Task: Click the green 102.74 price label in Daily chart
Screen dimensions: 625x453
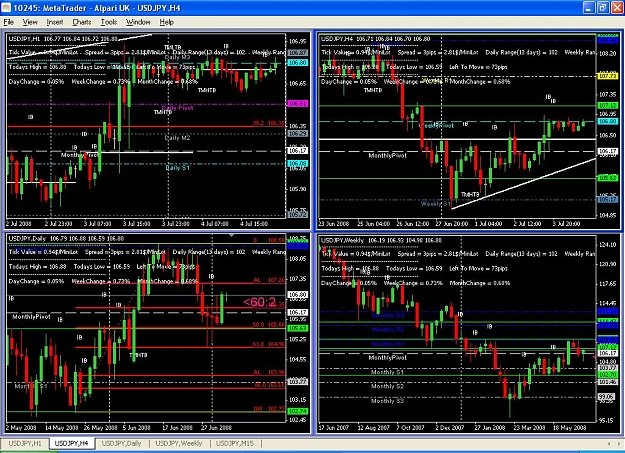Action: [x=297, y=411]
